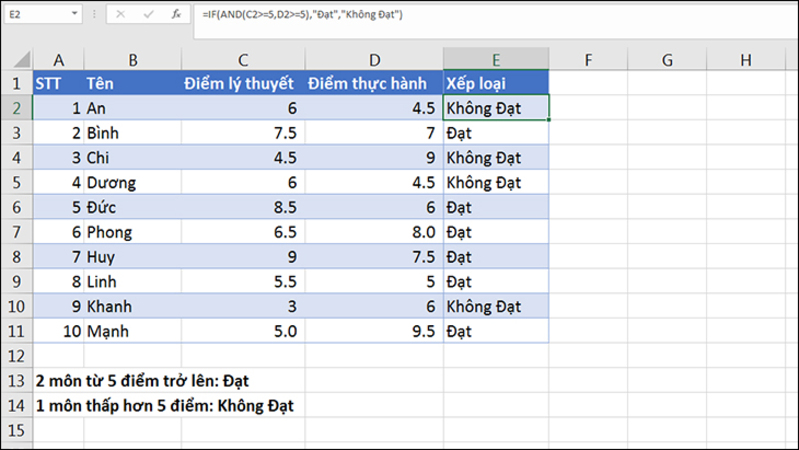Image resolution: width=799 pixels, height=450 pixels.
Task: Select the cell with name Huy
Action: 132,257
